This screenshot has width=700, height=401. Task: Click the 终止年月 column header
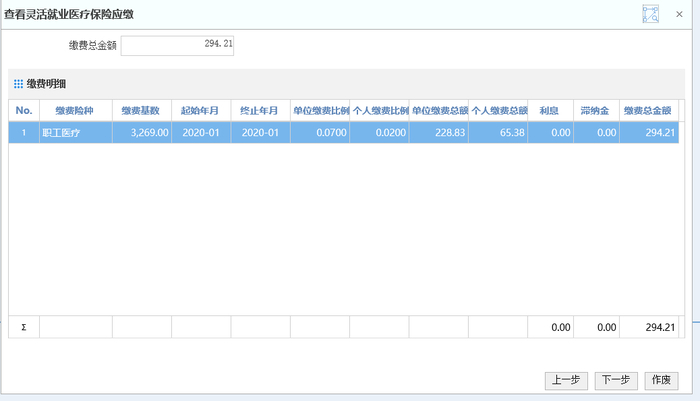coord(260,109)
